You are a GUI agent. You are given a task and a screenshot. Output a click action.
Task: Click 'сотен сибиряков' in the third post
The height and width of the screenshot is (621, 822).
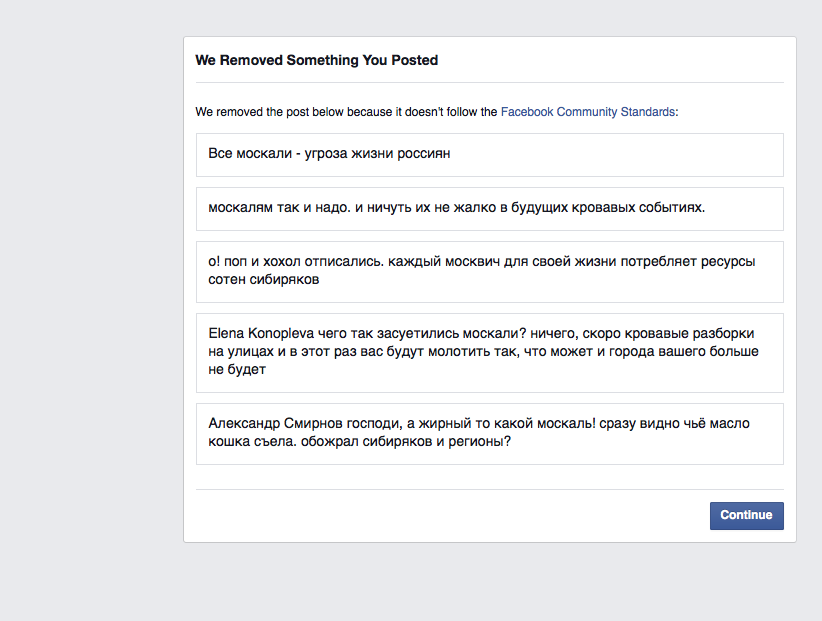264,279
